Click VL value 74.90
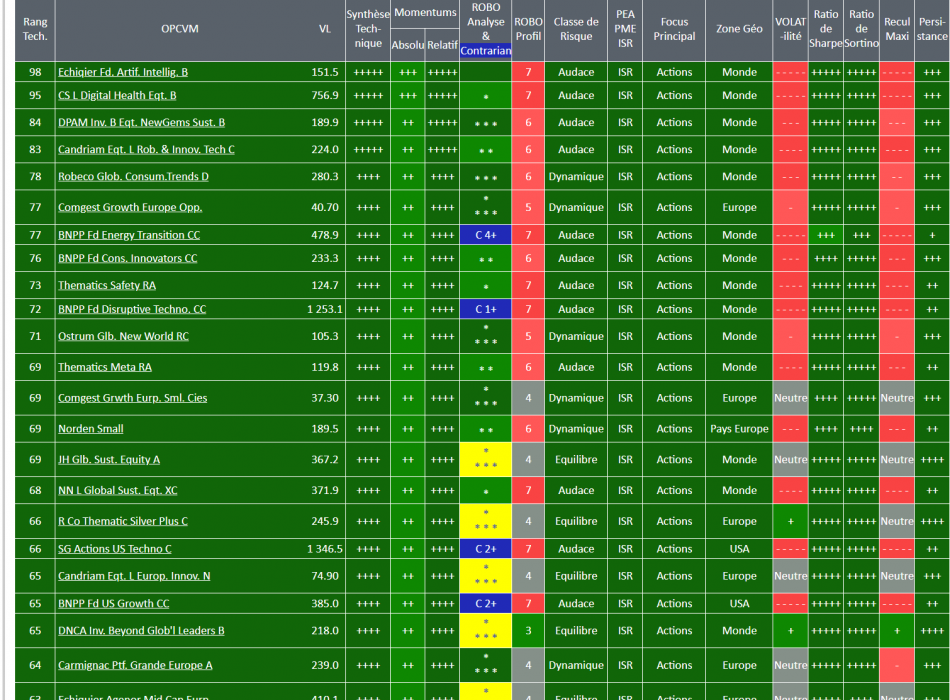Screen dimensions: 950x700 325,576
